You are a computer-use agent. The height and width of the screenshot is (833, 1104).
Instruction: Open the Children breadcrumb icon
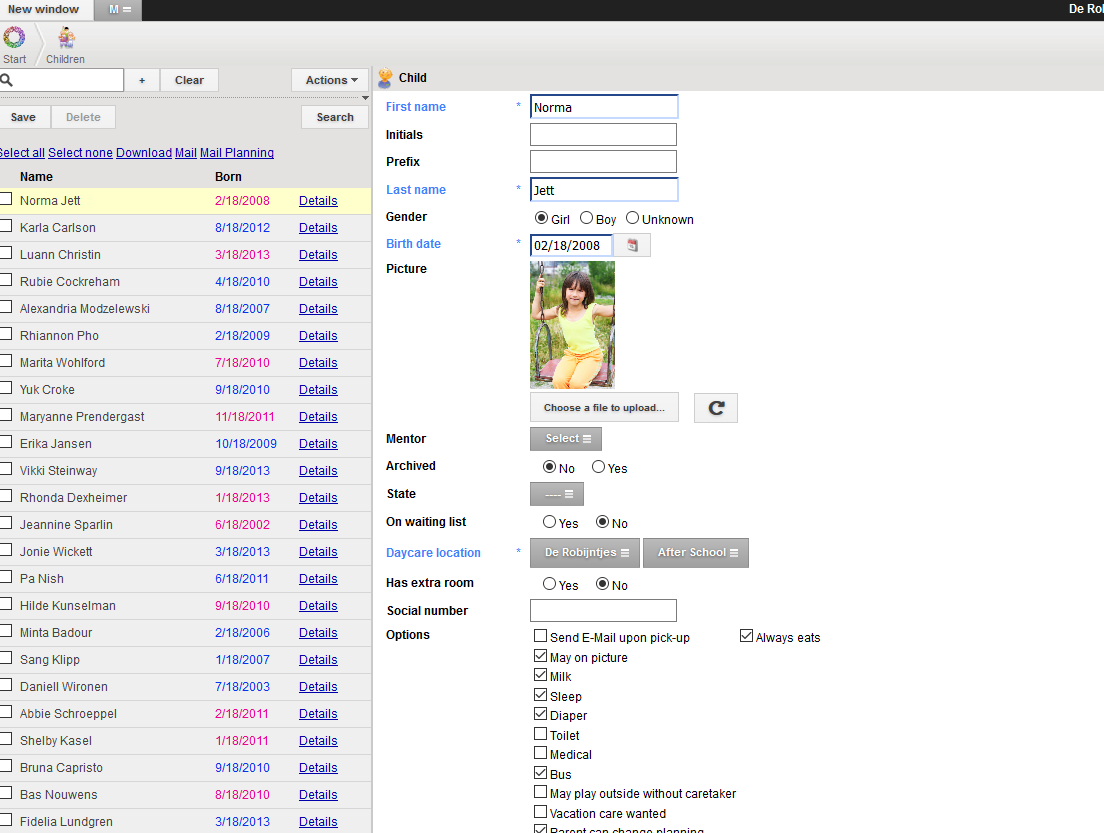(66, 37)
